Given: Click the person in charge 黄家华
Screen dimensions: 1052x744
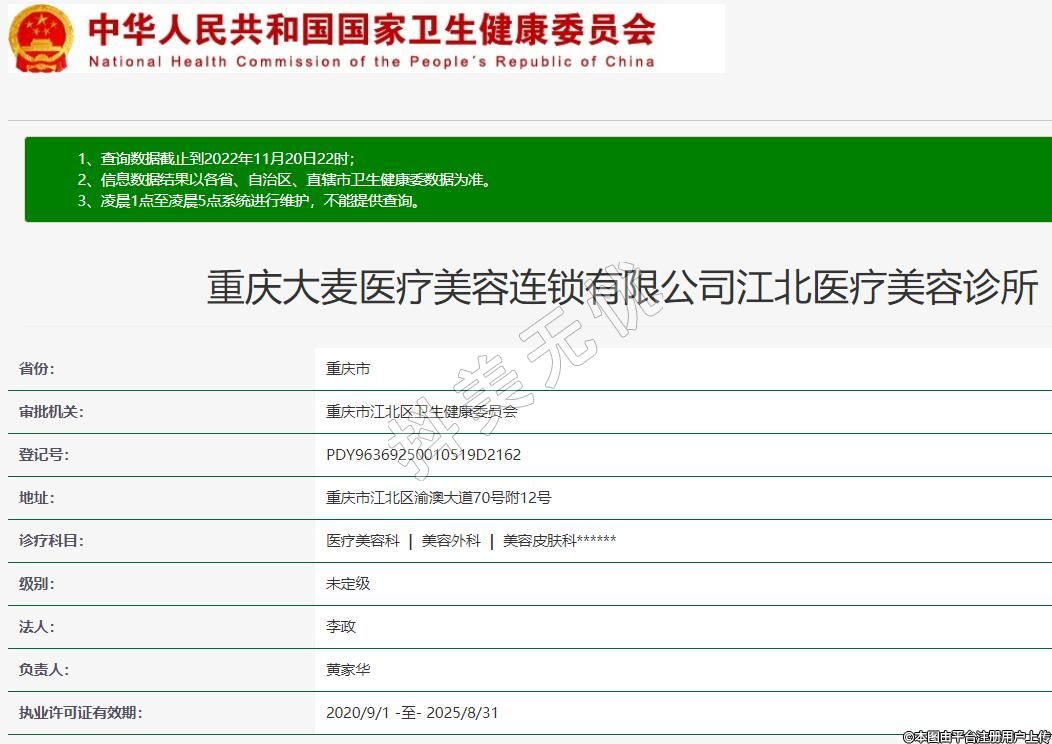Looking at the screenshot, I should (x=348, y=670).
